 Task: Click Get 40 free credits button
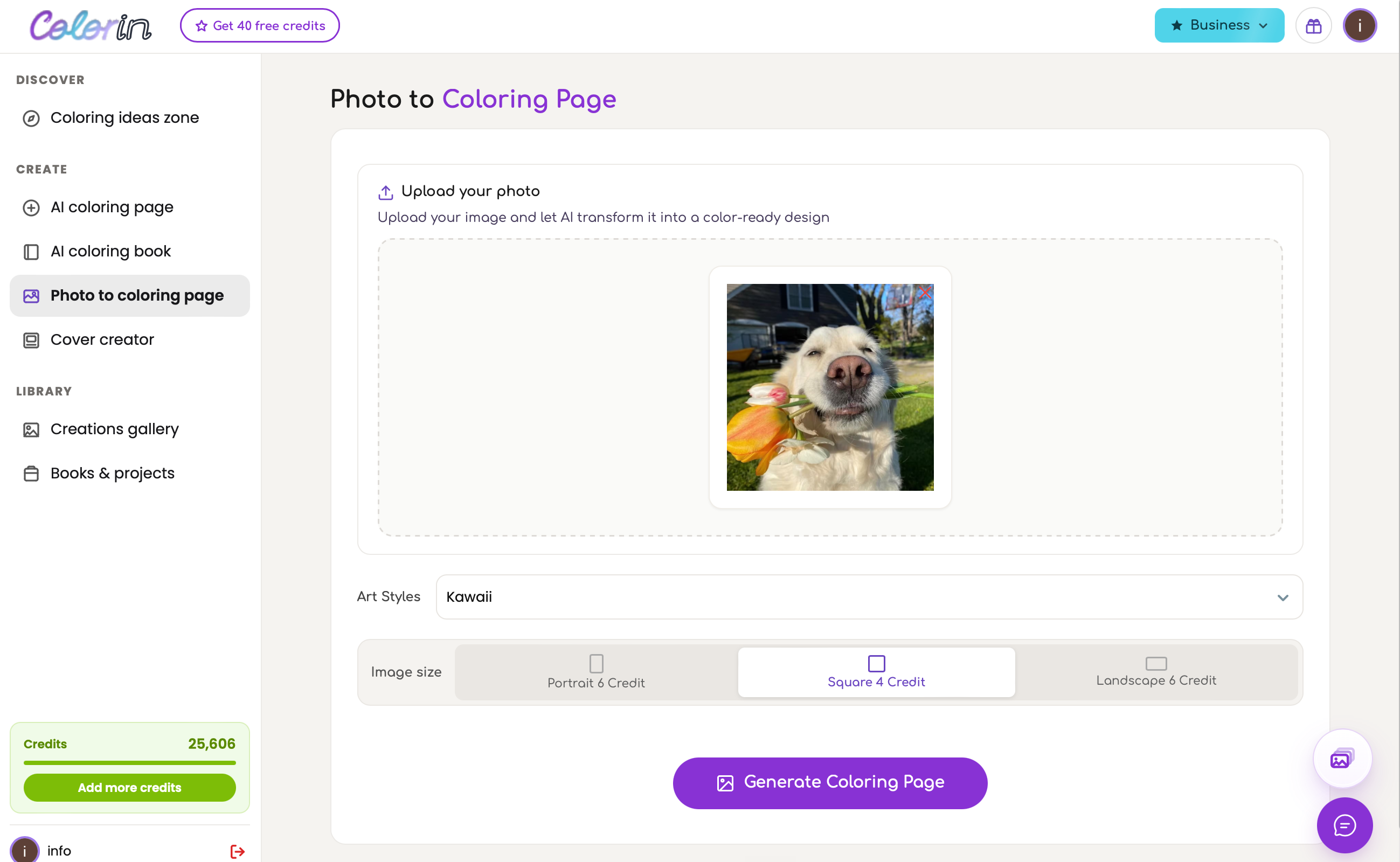point(260,26)
